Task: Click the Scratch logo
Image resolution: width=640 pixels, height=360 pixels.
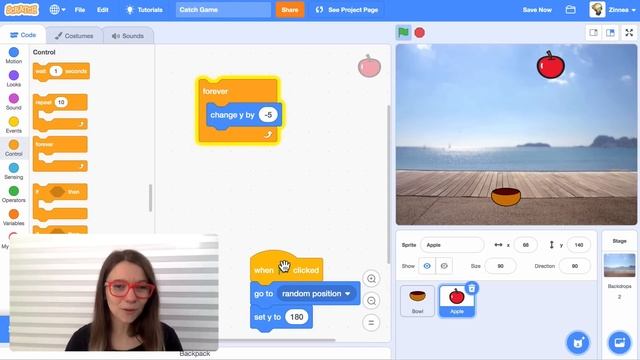Action: pyautogui.click(x=22, y=9)
